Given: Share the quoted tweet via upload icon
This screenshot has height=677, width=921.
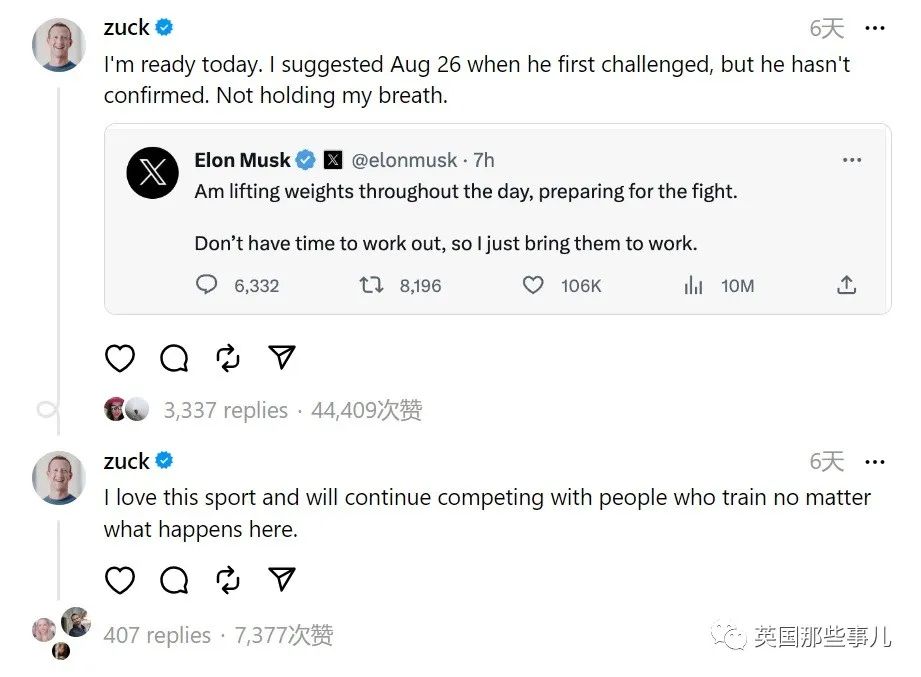Looking at the screenshot, I should click(x=846, y=286).
